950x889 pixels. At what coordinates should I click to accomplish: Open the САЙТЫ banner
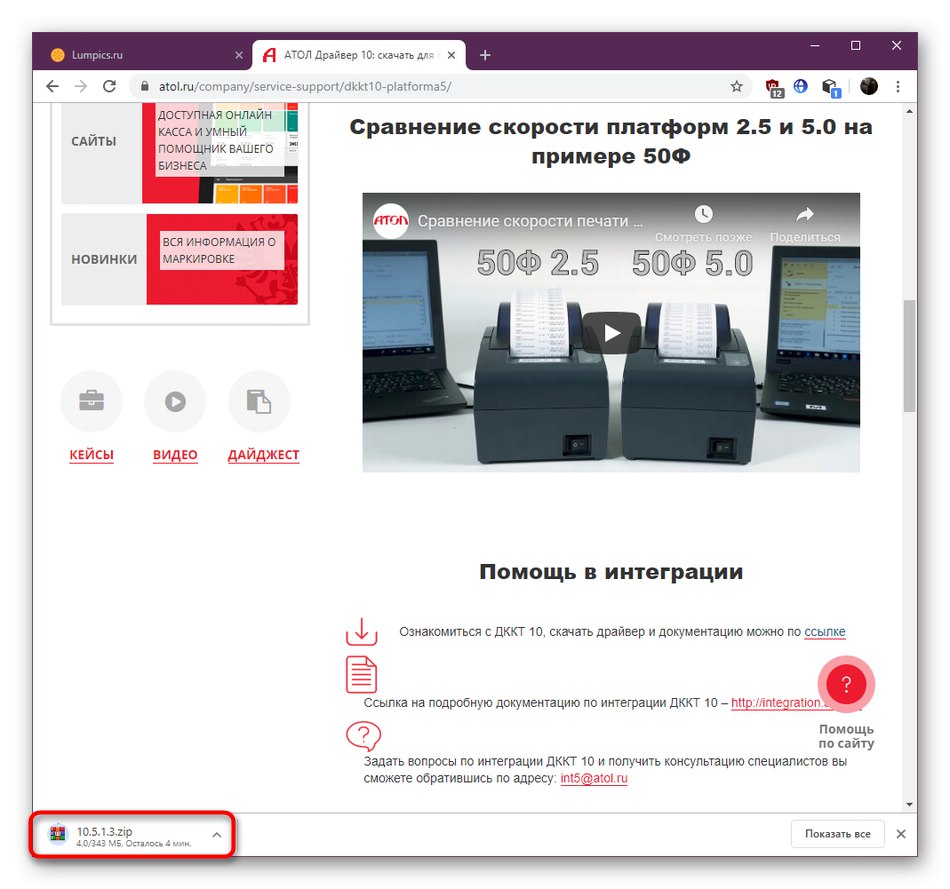[x=180, y=153]
